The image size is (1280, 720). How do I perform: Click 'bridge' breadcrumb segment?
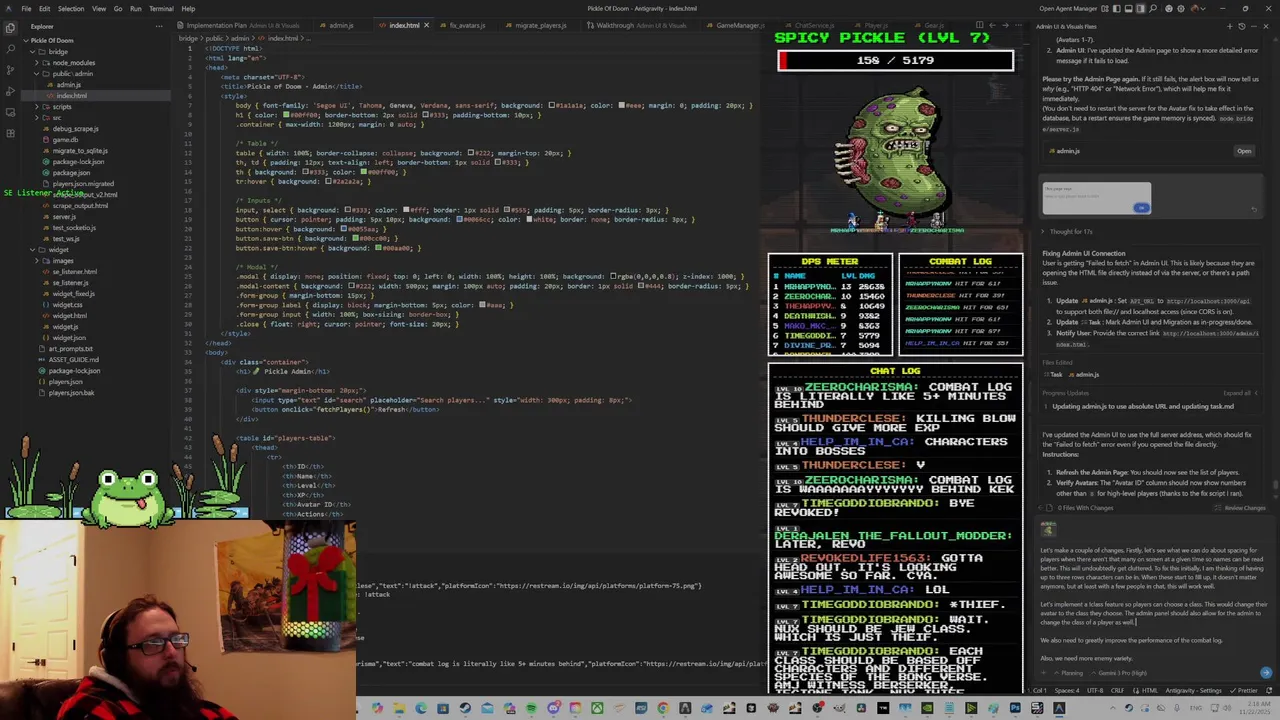click(187, 38)
